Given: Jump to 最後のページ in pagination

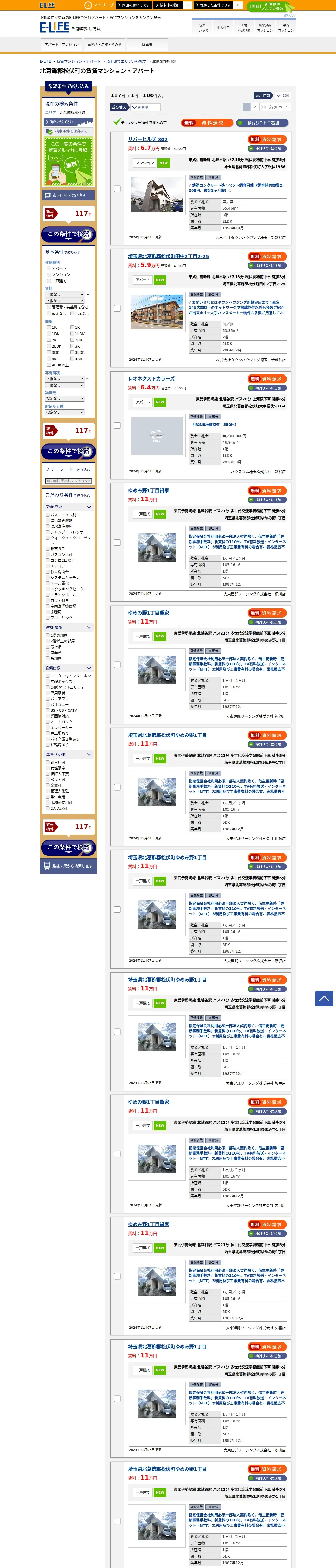Looking at the screenshot, I should (275, 107).
